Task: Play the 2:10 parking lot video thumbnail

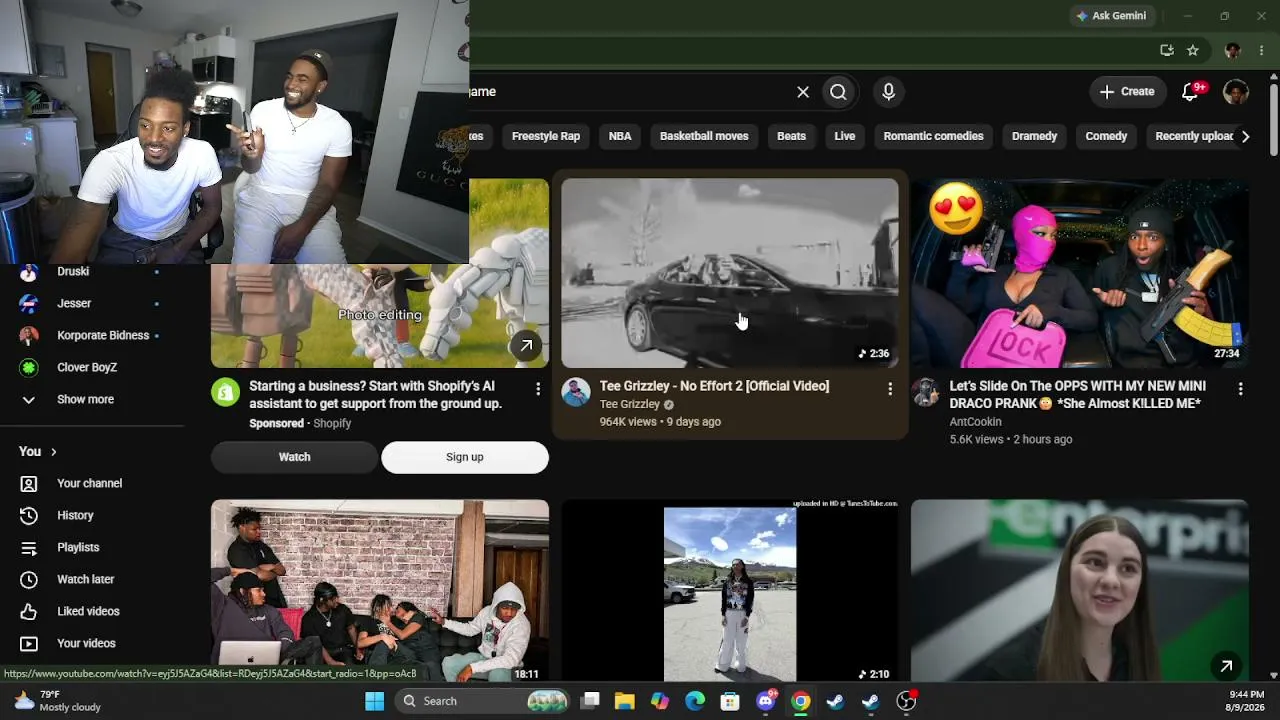Action: 729,592
